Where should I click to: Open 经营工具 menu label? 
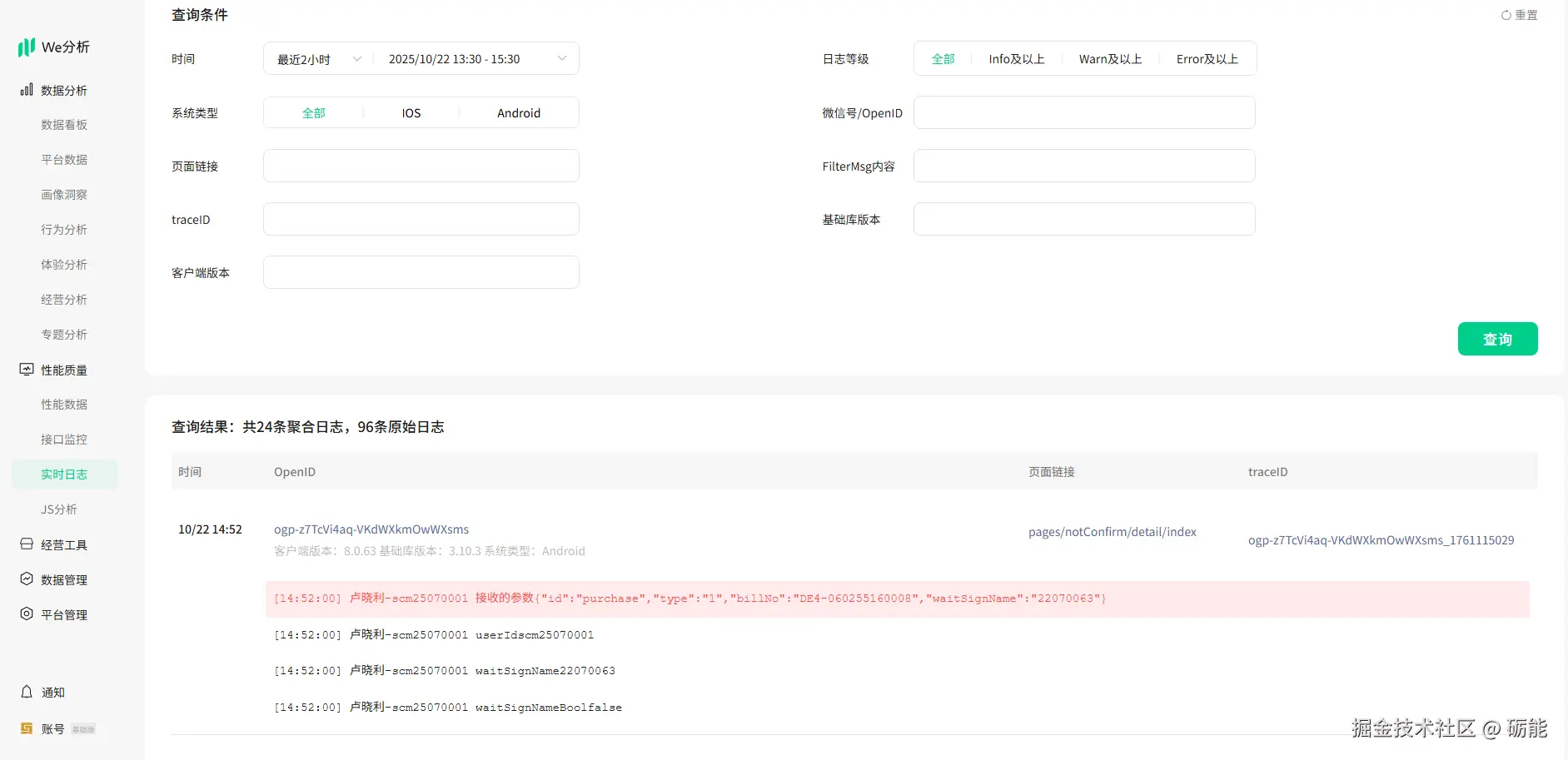pos(64,545)
